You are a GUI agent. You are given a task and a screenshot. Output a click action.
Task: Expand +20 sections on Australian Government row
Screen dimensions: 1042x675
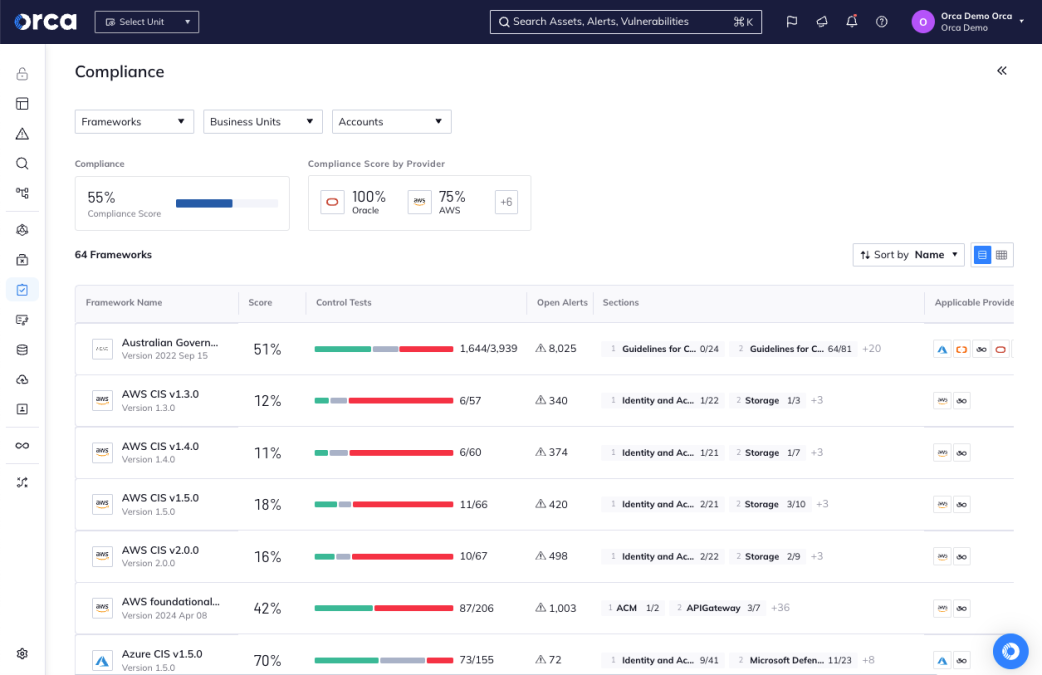click(871, 348)
